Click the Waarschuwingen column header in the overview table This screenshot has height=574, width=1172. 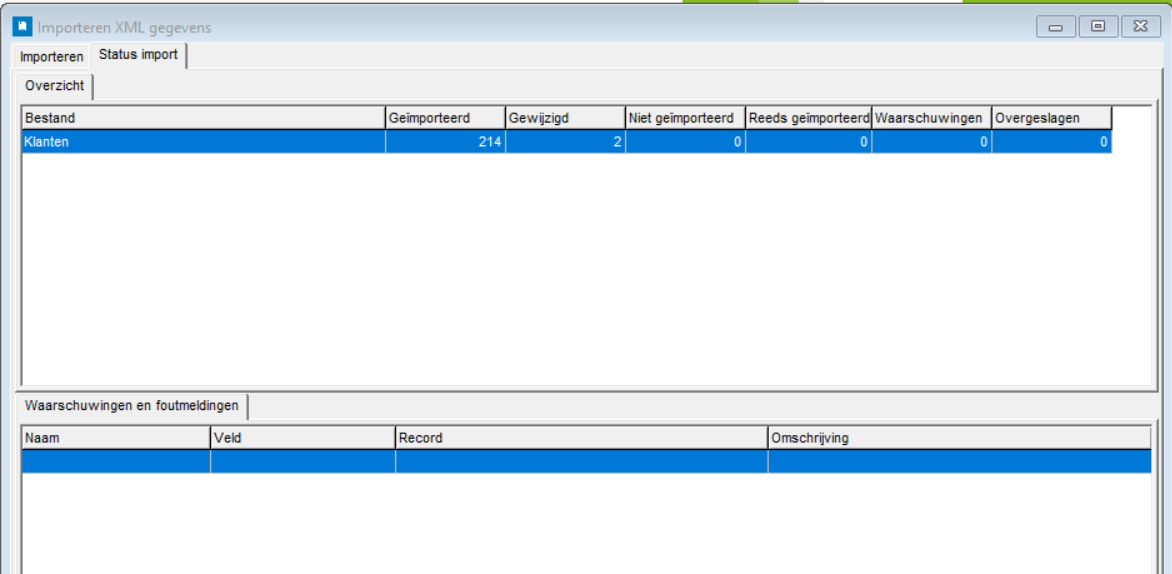tap(931, 118)
